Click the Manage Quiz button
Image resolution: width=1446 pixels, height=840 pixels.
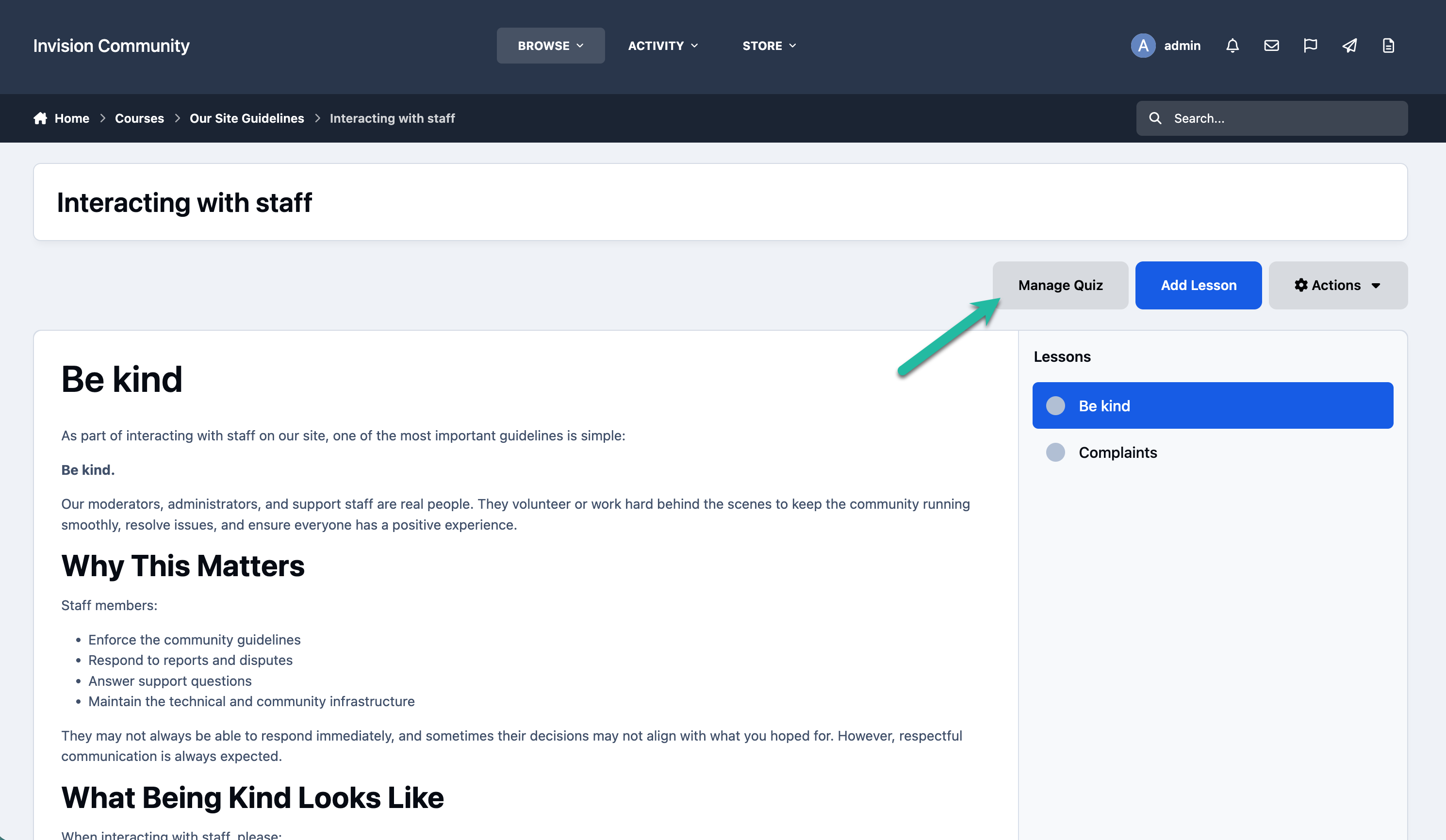click(1060, 285)
